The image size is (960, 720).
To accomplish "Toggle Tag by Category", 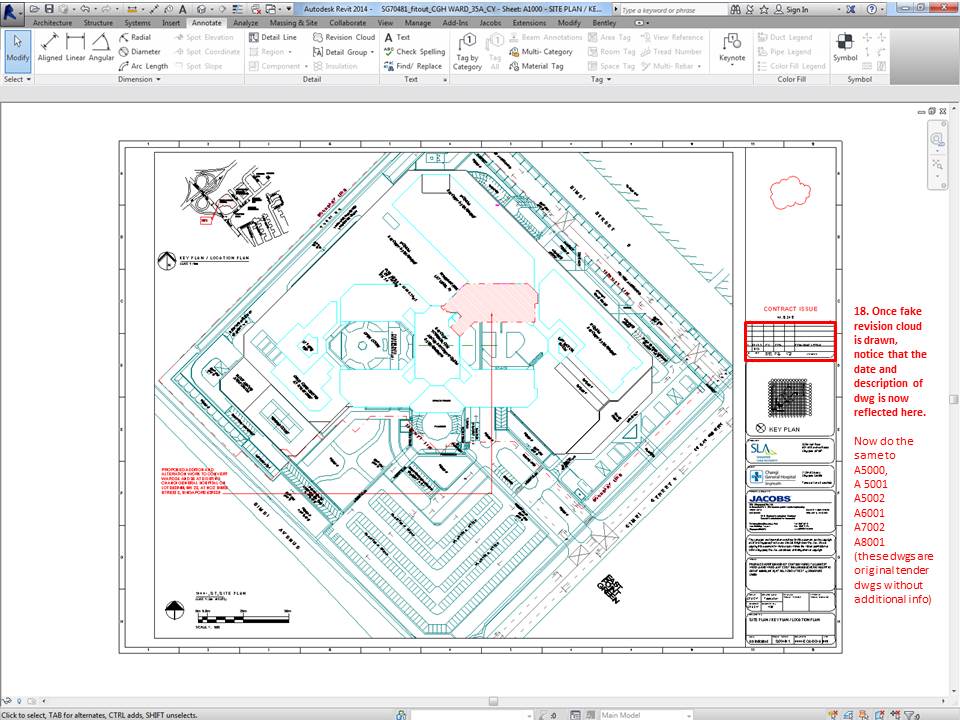I will pyautogui.click(x=467, y=47).
